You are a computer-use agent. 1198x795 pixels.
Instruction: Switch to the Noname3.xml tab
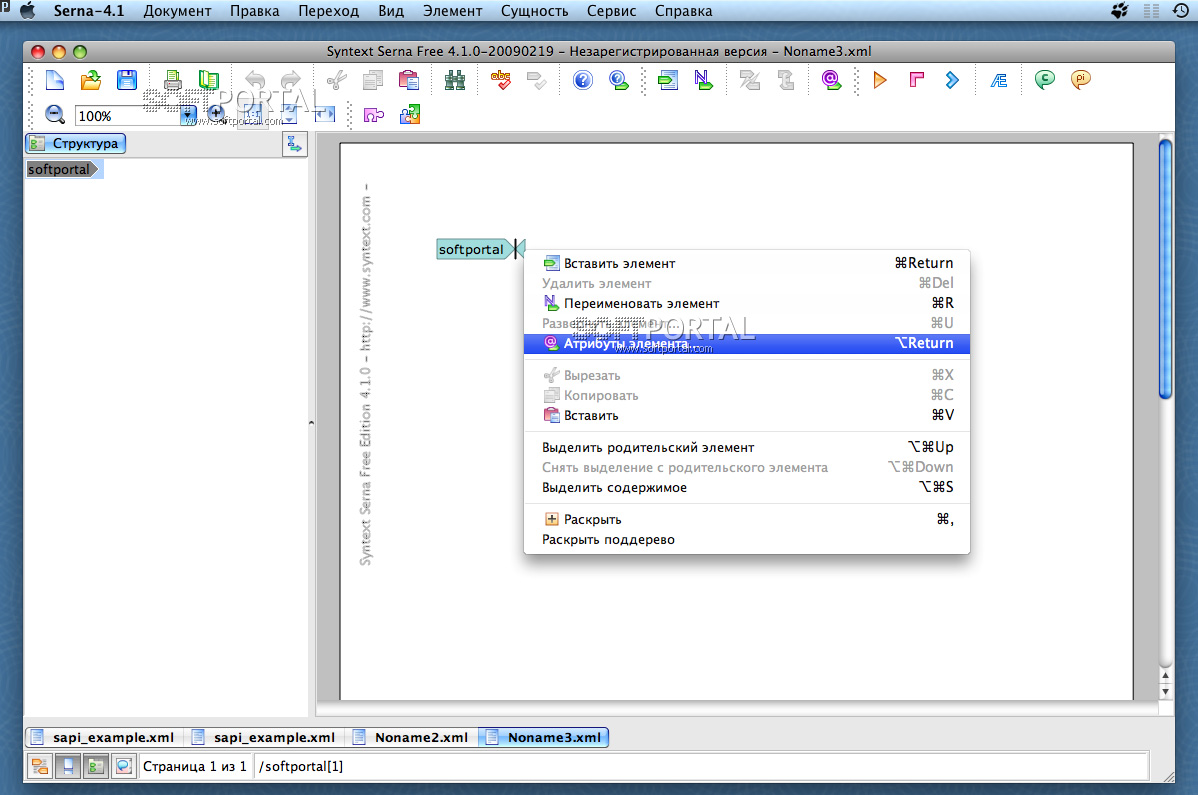tap(544, 737)
